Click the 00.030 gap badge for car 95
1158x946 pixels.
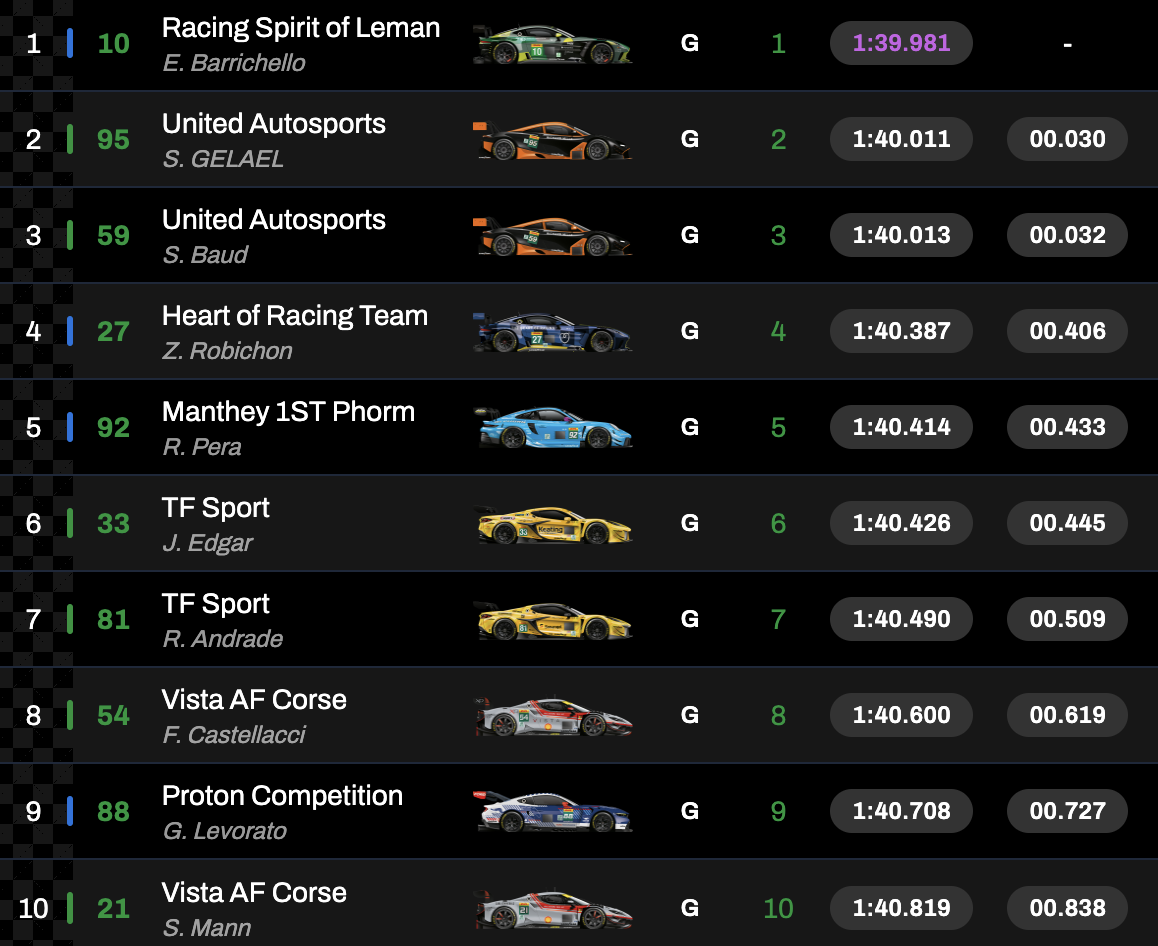click(1067, 139)
